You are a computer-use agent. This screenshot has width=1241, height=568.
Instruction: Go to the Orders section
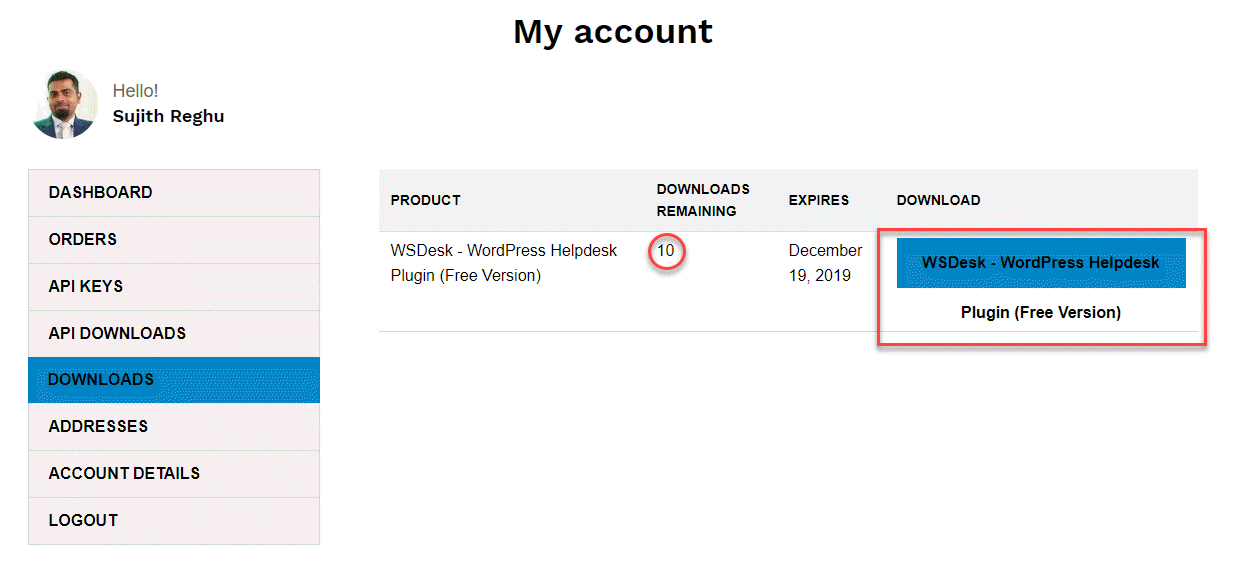click(174, 240)
